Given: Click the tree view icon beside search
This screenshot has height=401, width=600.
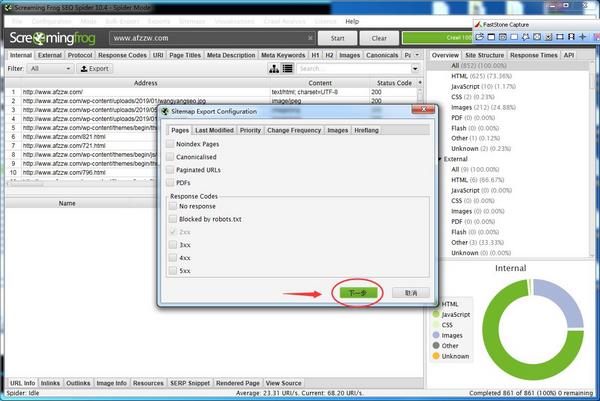Looking at the screenshot, I should click(x=274, y=69).
